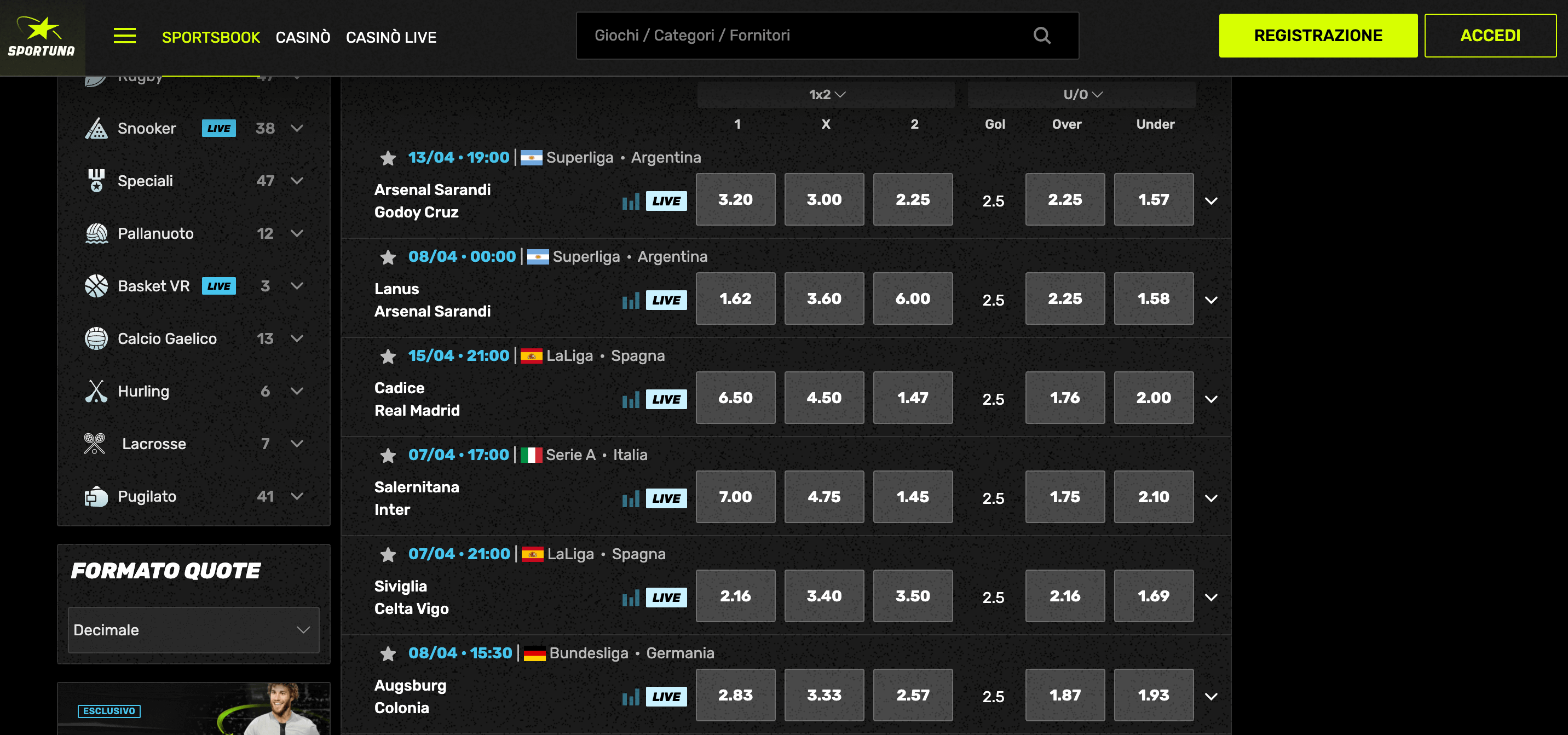1568x735 pixels.
Task: Open stats icon for Augsburg vs Colonia
Action: click(631, 697)
